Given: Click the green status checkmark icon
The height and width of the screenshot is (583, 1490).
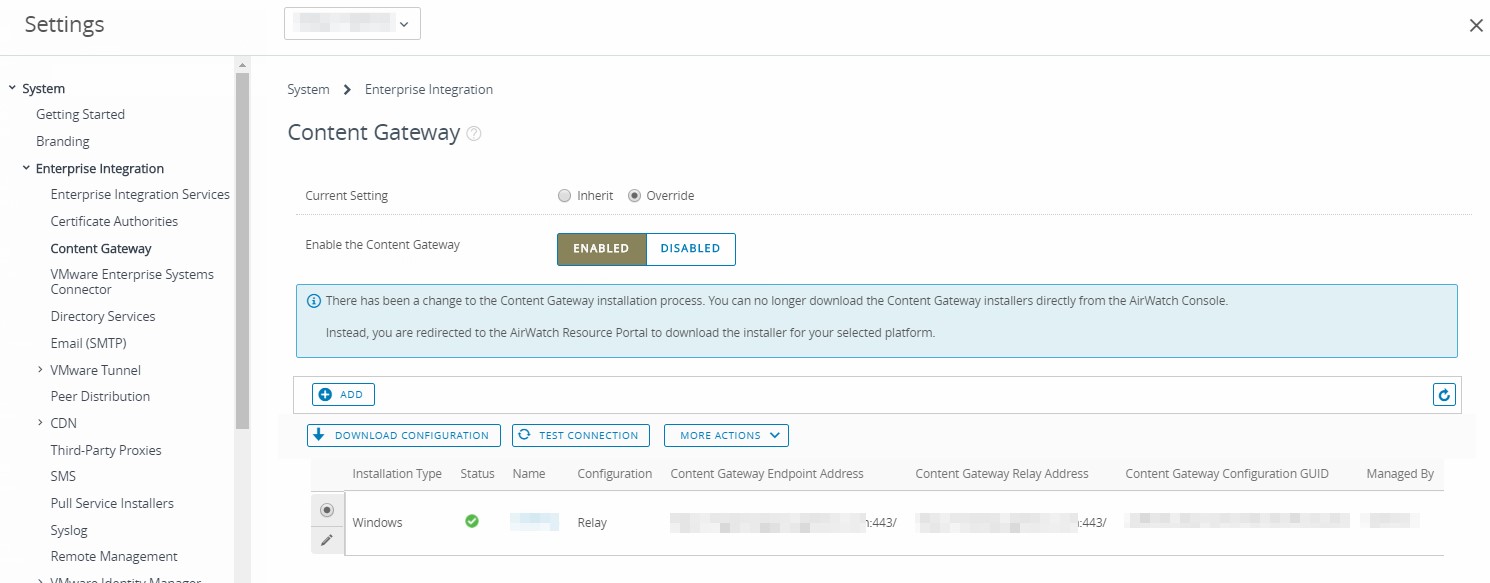Looking at the screenshot, I should click(x=472, y=521).
